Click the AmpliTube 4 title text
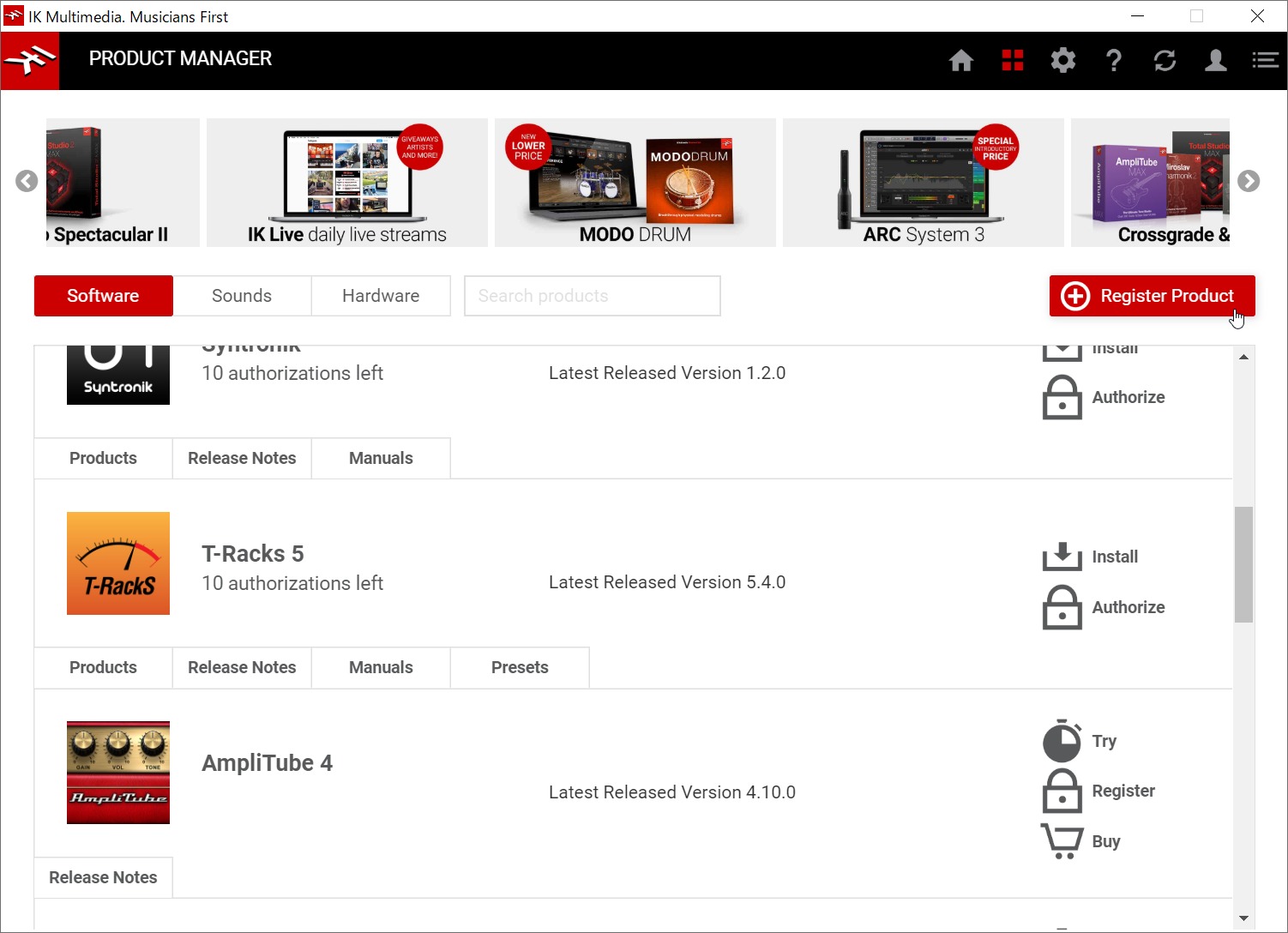This screenshot has width=1288, height=933. (x=267, y=763)
